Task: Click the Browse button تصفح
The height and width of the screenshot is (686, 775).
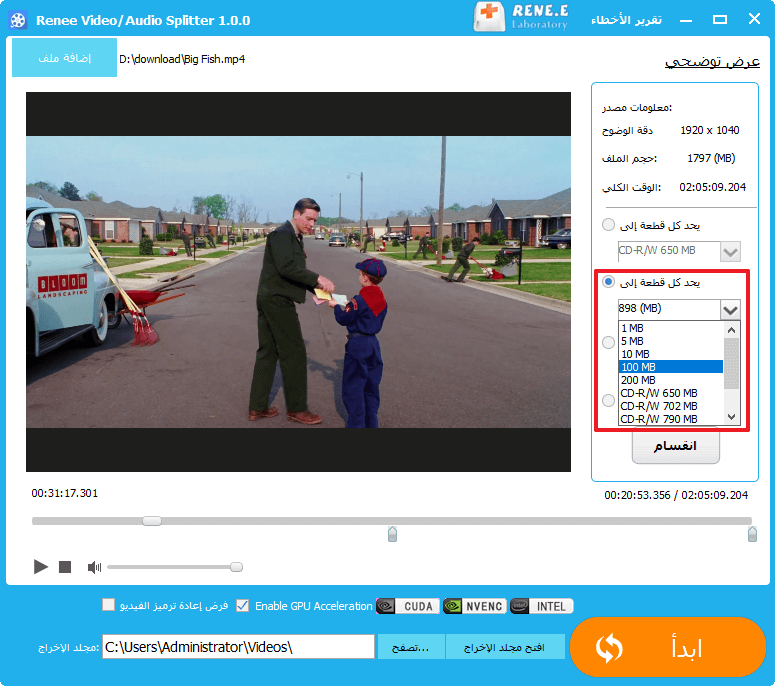Action: [411, 647]
